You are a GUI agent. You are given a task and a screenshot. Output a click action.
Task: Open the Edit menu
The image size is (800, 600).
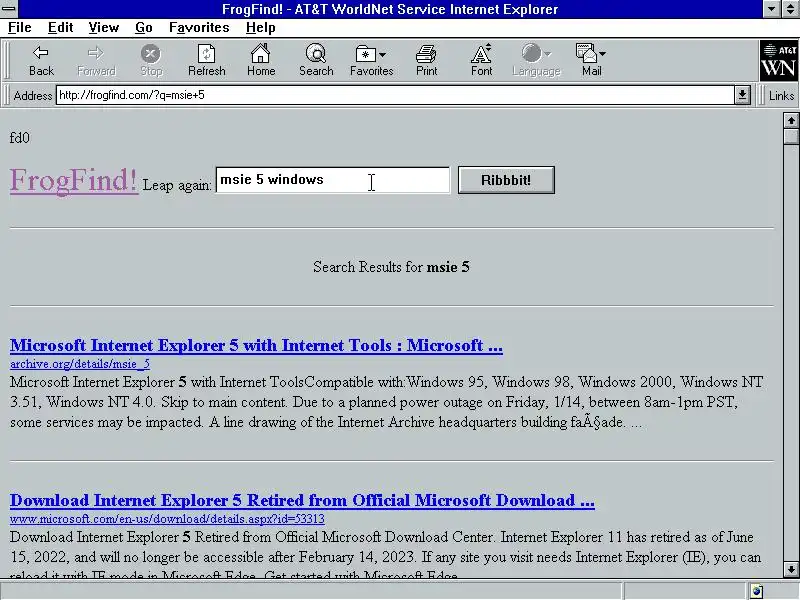pyautogui.click(x=60, y=28)
